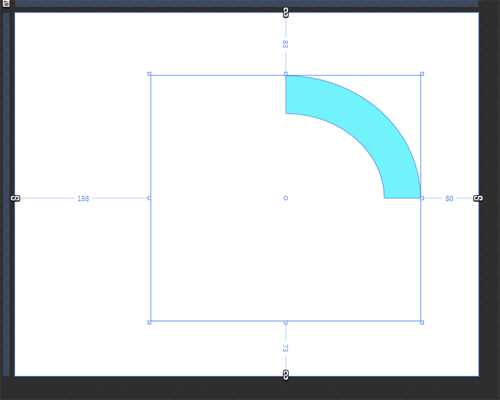Image resolution: width=500 pixels, height=400 pixels.
Task: Toggle the left margin chain-link icon
Action: tap(15, 198)
